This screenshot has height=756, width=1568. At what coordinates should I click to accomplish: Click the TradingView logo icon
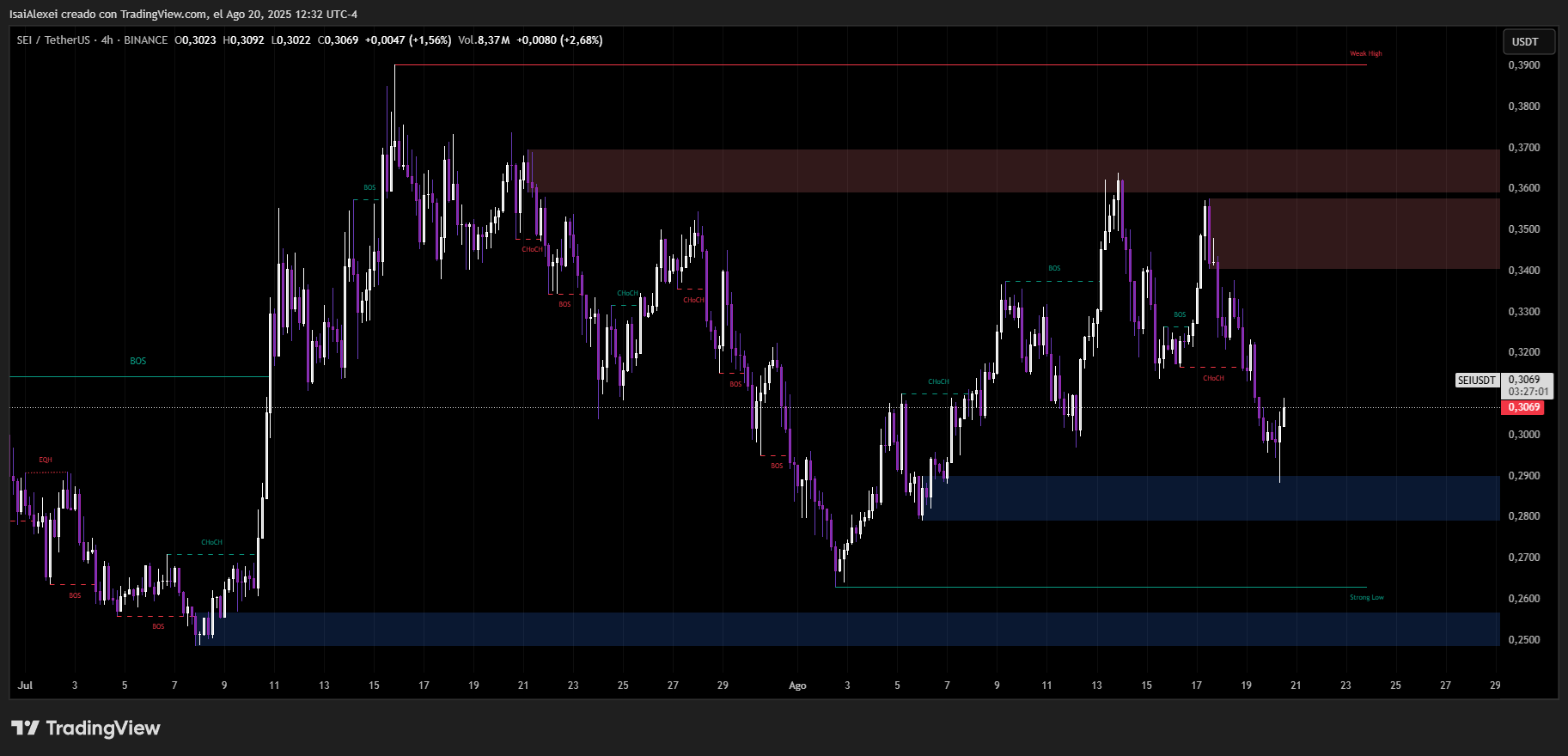25,728
